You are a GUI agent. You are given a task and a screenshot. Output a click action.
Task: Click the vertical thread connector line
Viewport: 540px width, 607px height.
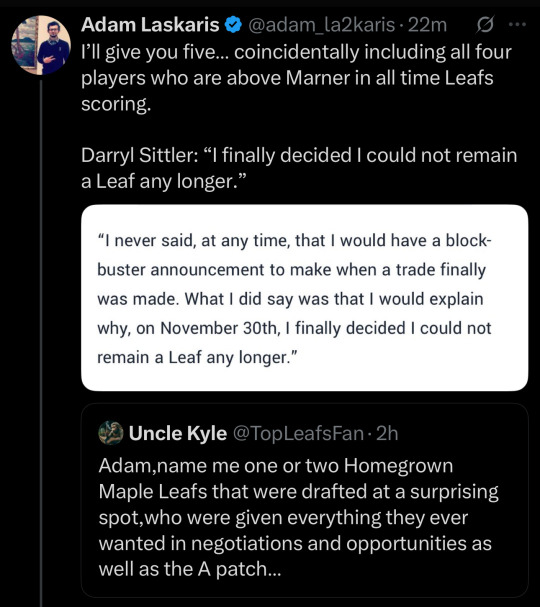pos(41,341)
